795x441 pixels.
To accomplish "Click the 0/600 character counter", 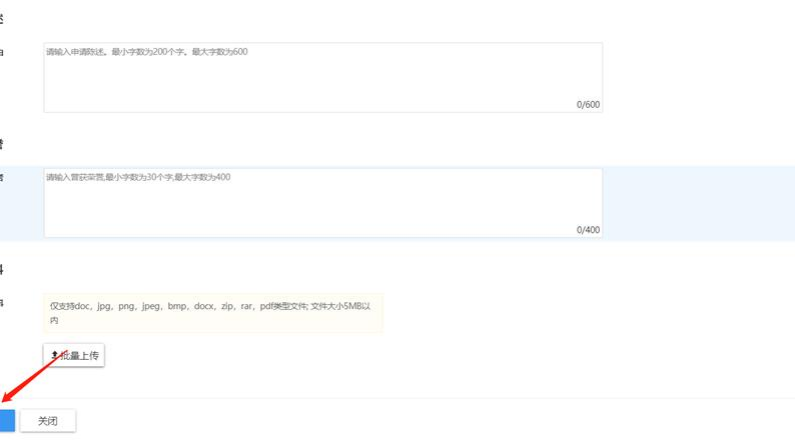I will [588, 104].
